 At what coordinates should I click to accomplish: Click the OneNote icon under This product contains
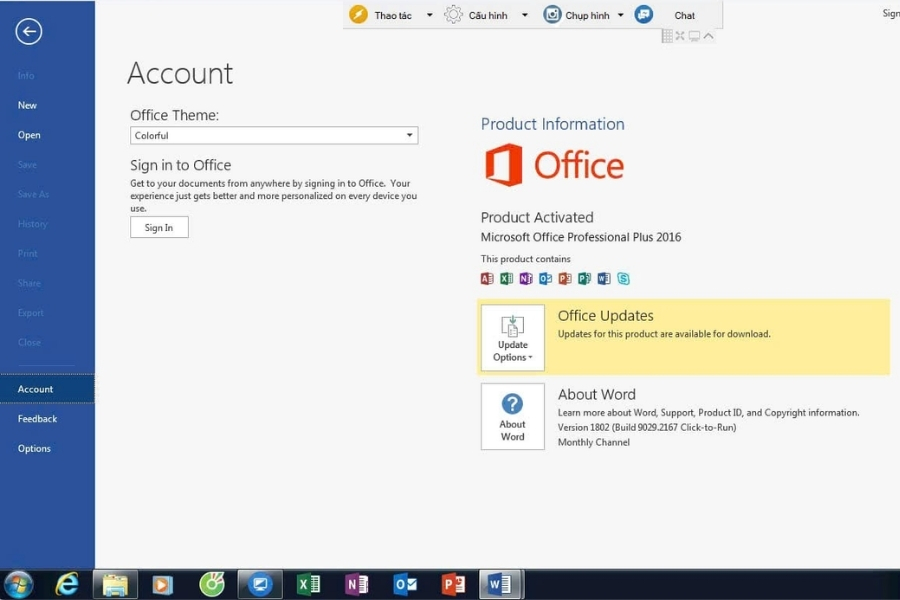[526, 279]
